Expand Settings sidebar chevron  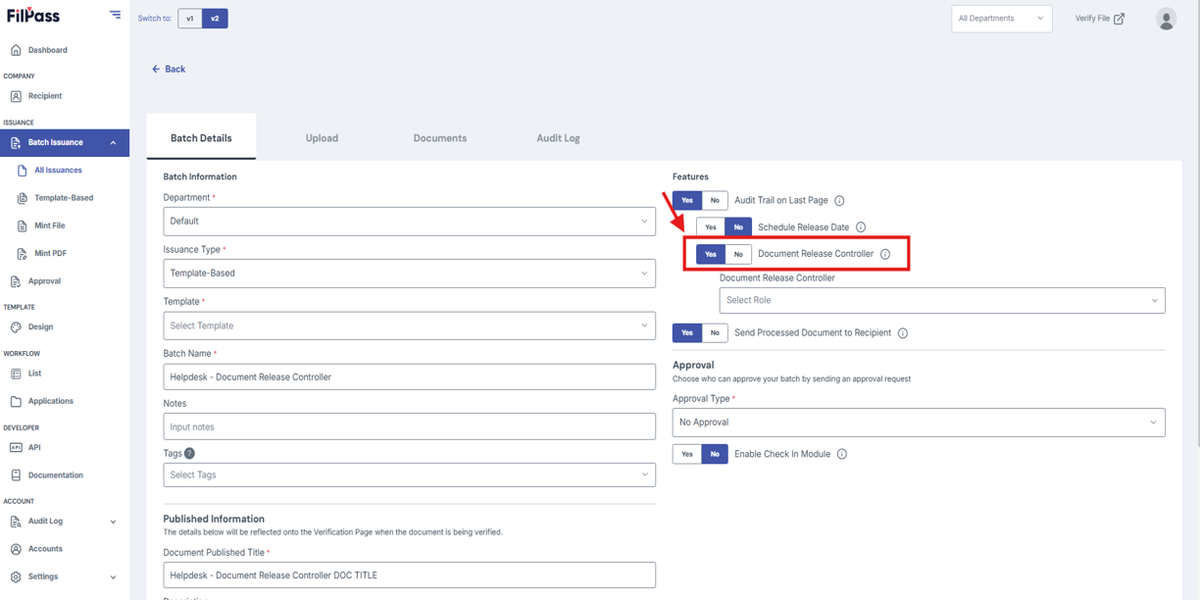tap(113, 577)
